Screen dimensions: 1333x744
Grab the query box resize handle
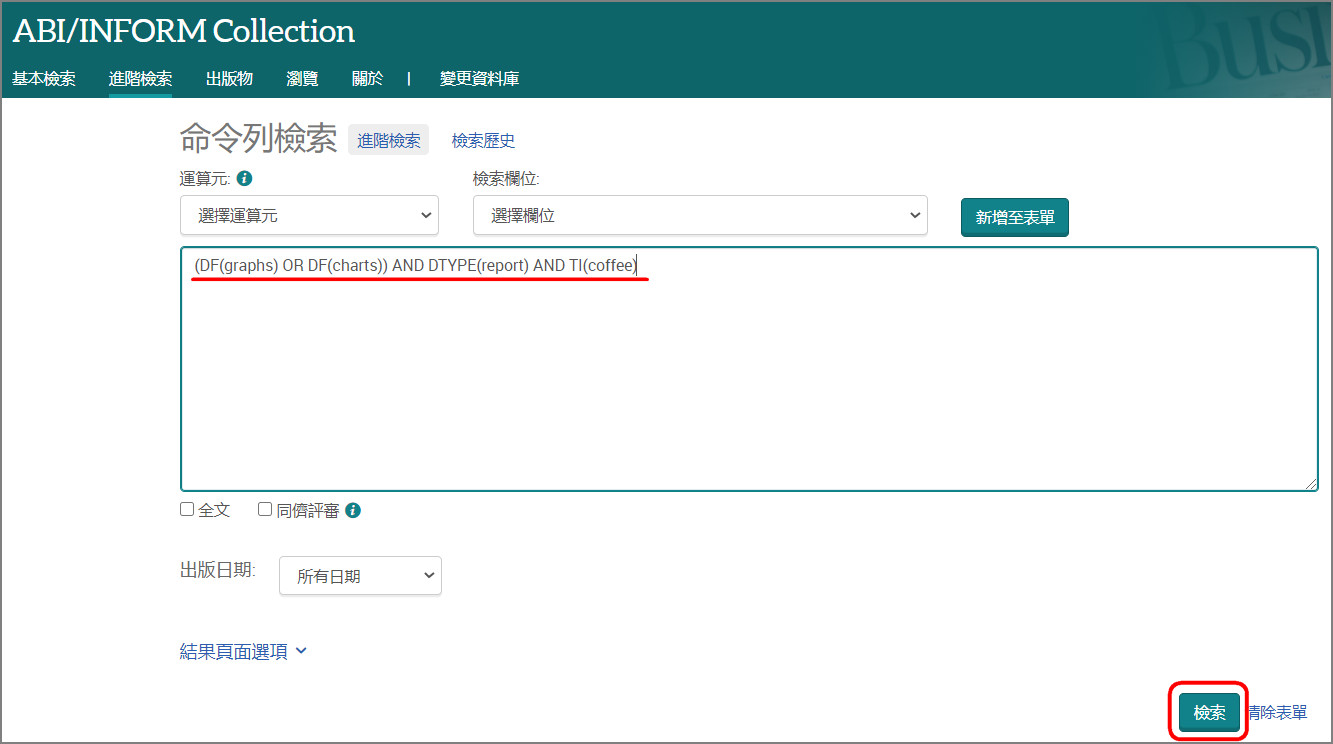[x=1310, y=483]
